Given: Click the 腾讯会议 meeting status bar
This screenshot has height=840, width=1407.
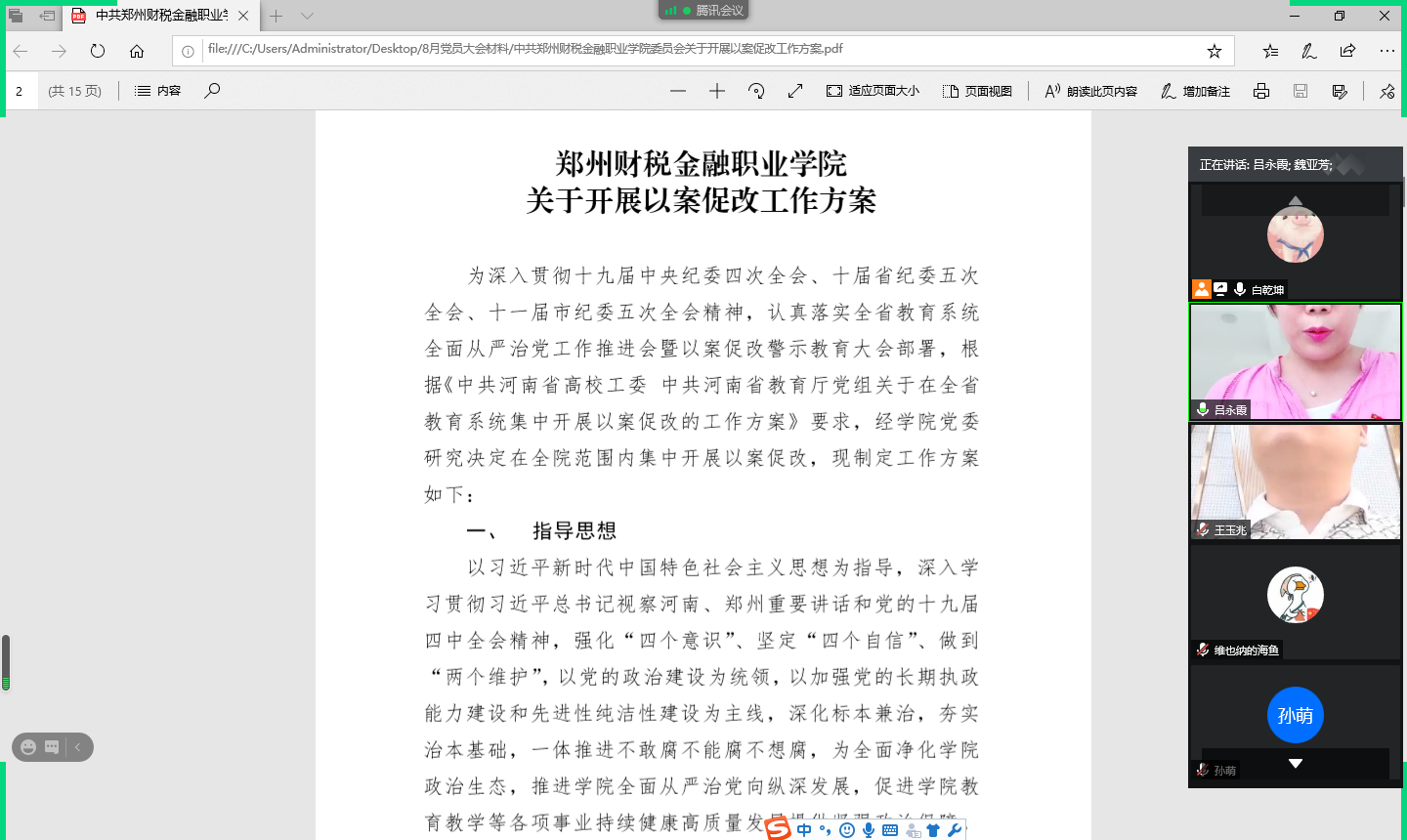Looking at the screenshot, I should (x=703, y=10).
